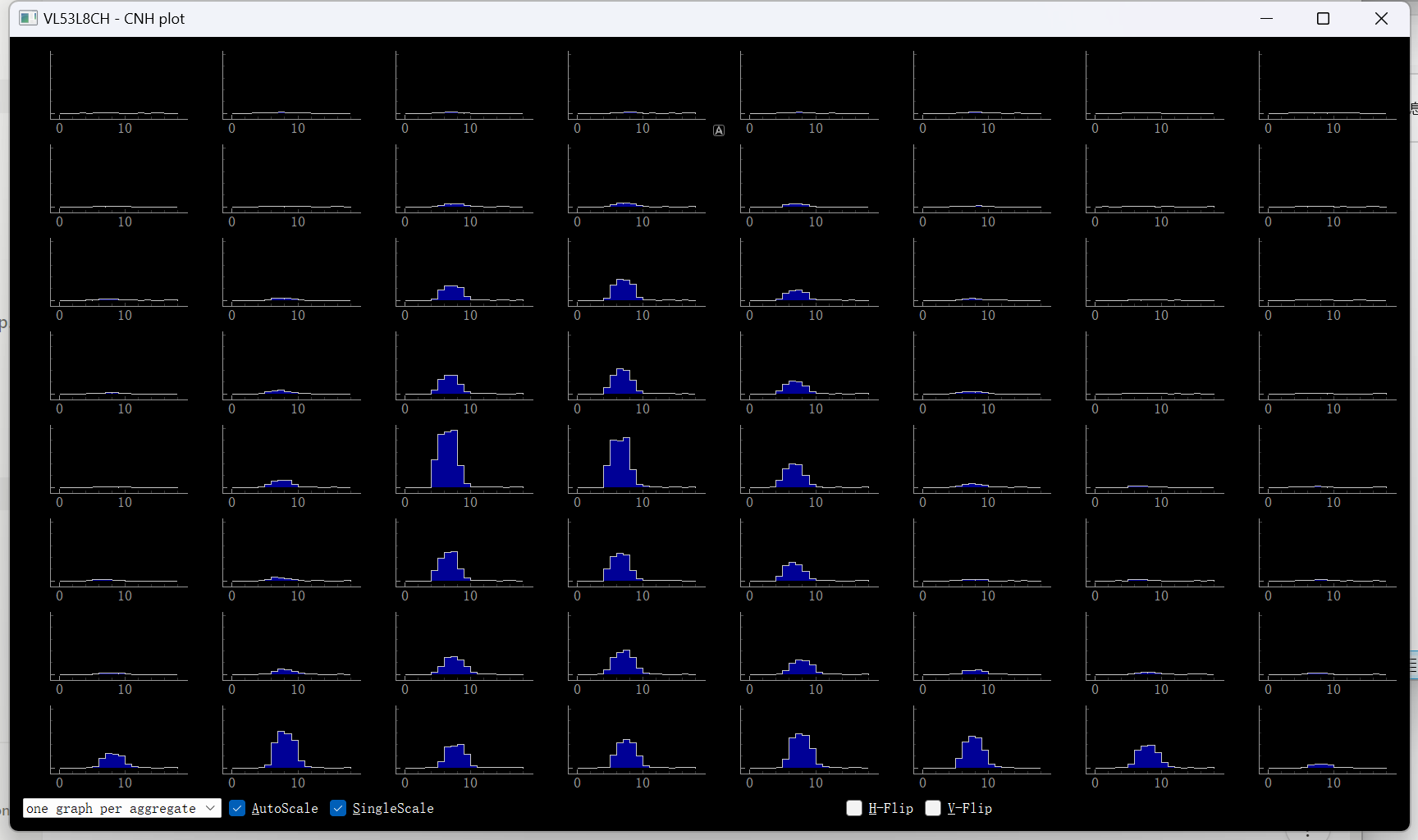Uncheck the SingleScale option
1418x840 pixels.
tap(338, 808)
